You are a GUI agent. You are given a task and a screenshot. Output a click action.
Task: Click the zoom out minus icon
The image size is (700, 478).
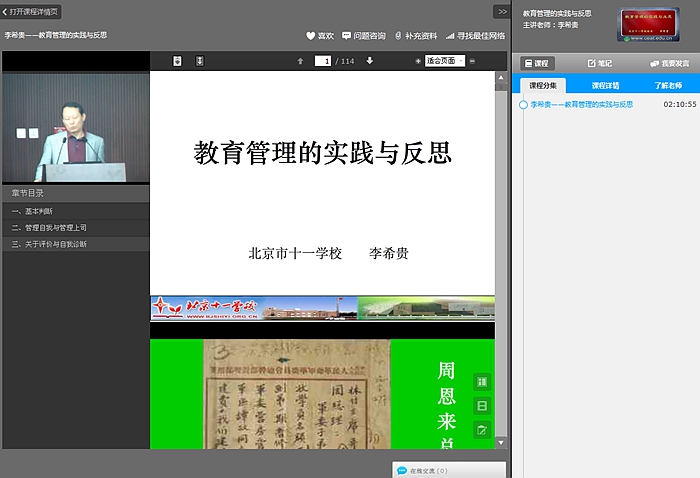click(472, 61)
